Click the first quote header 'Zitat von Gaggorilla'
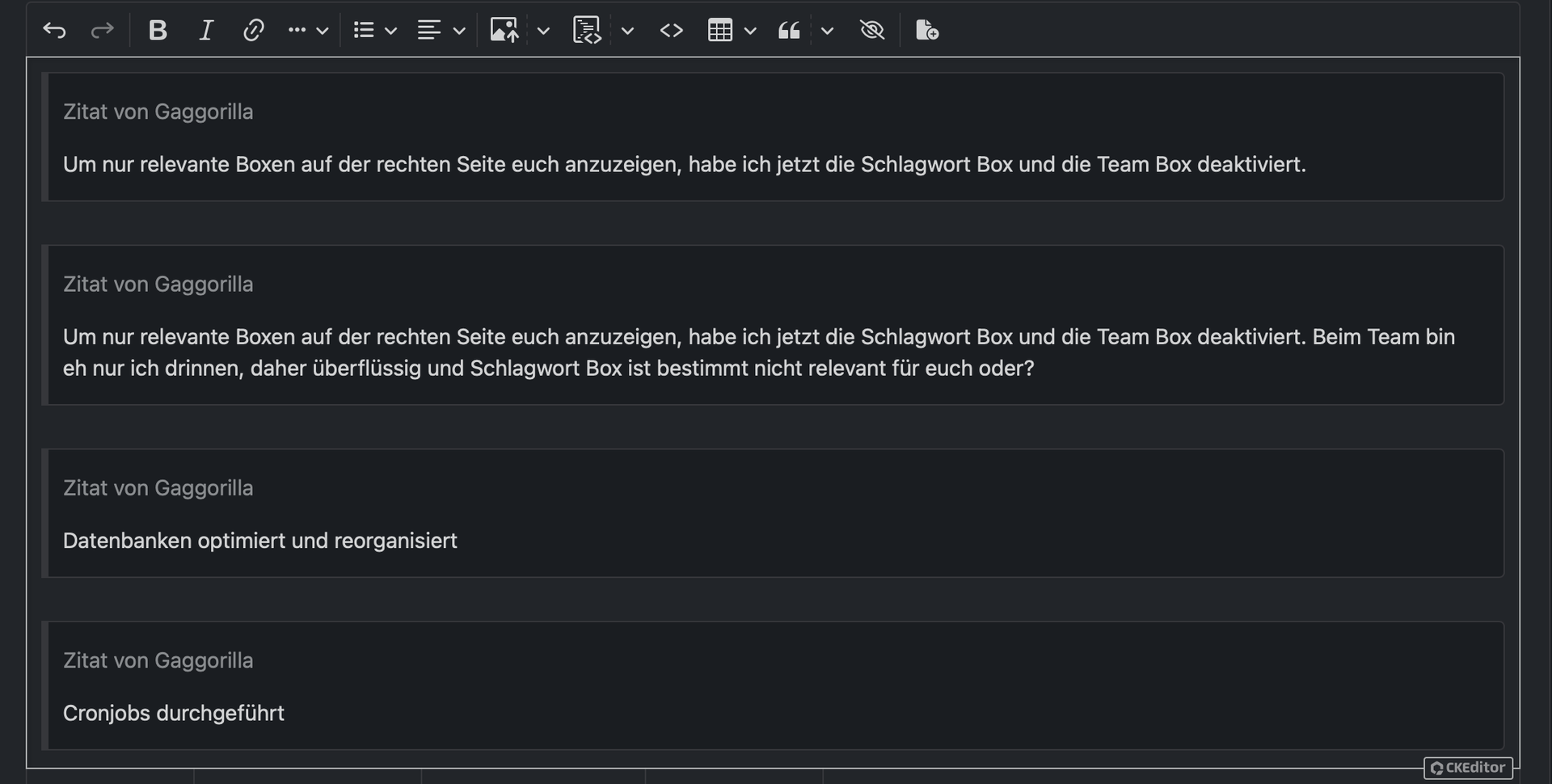 [158, 112]
